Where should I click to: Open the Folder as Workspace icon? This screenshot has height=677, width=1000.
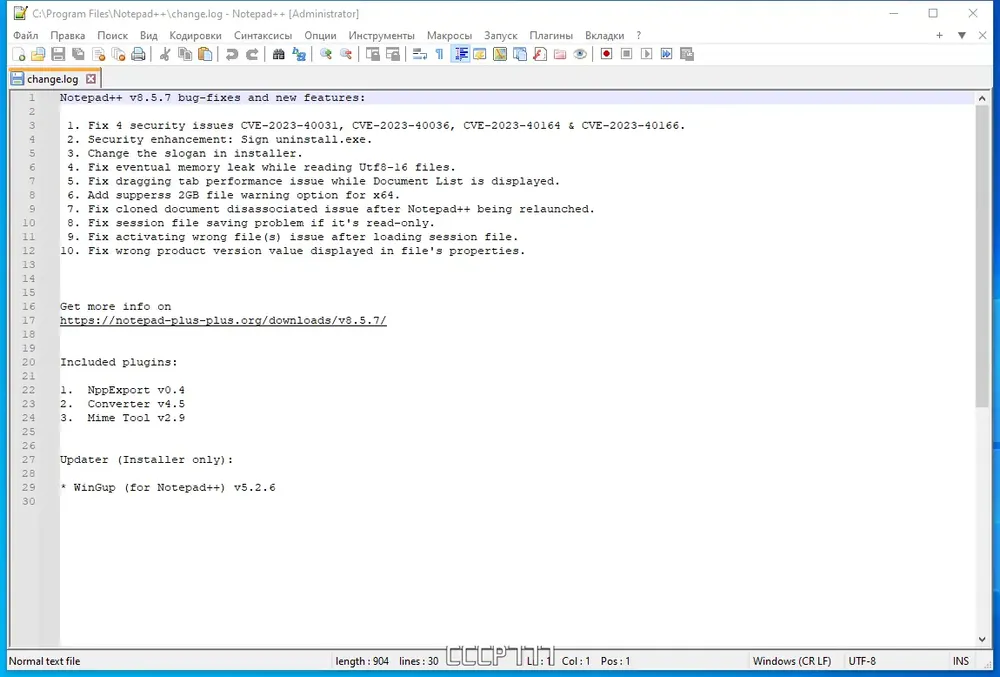[560, 54]
